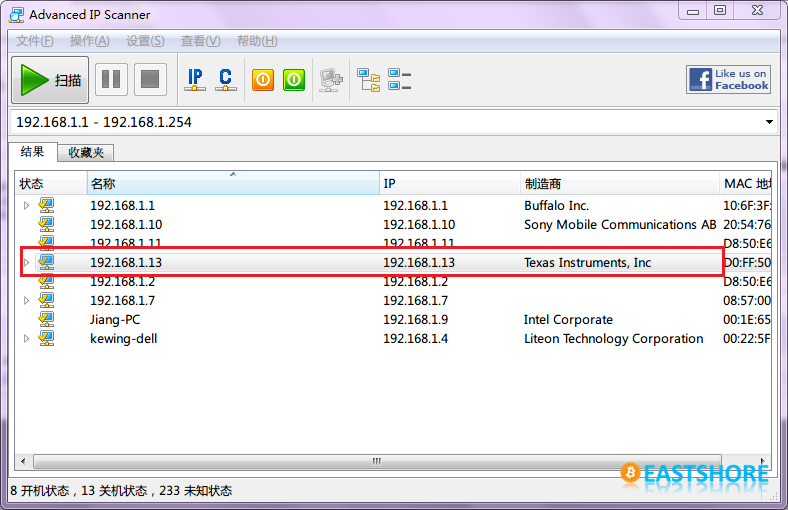Image resolution: width=788 pixels, height=510 pixels.
Task: Select the Jiang-PC name entry
Action: point(115,320)
